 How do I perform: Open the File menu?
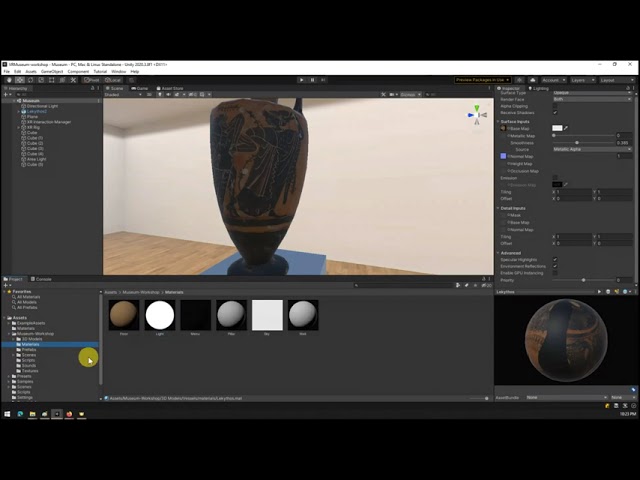[x=7, y=71]
